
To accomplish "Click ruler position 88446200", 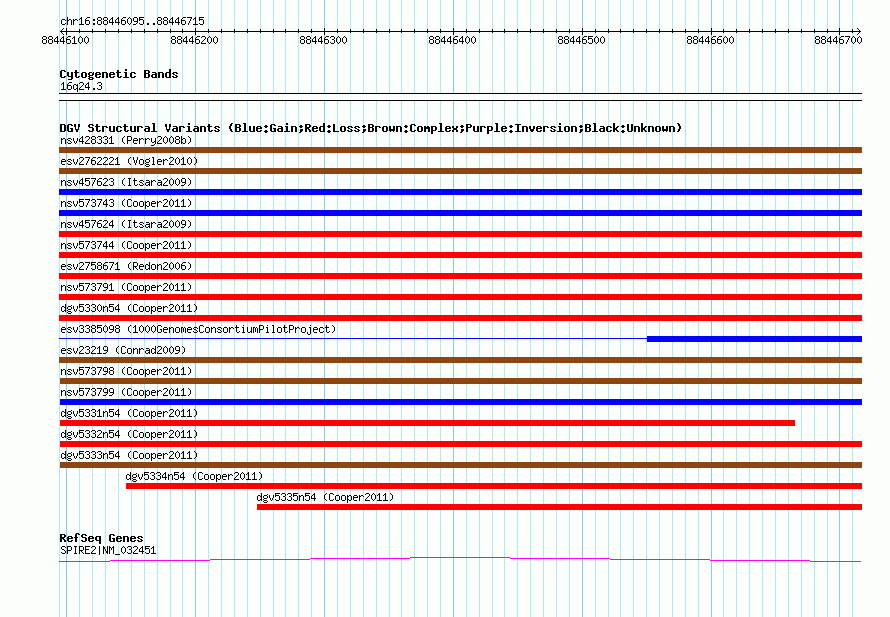I will (194, 40).
